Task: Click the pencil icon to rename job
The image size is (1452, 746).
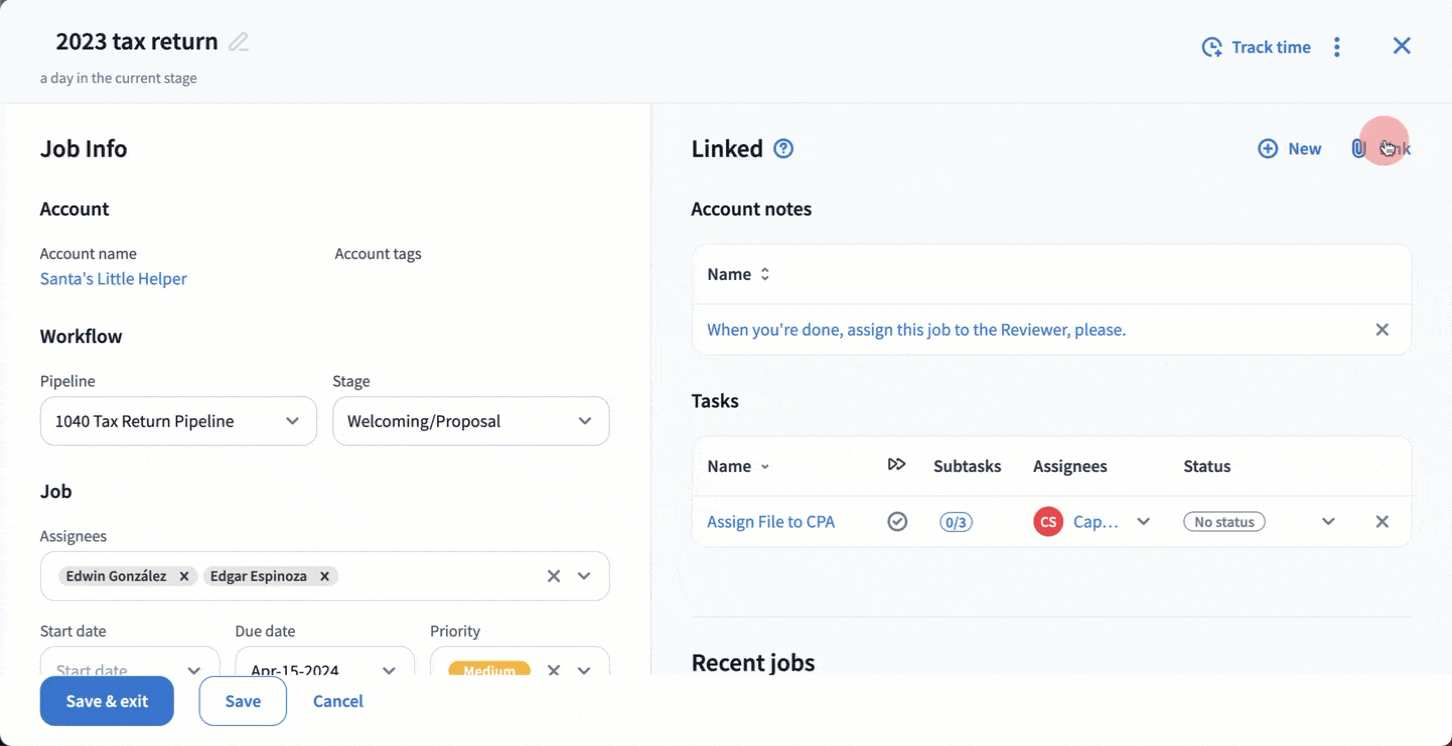Action: pos(238,42)
